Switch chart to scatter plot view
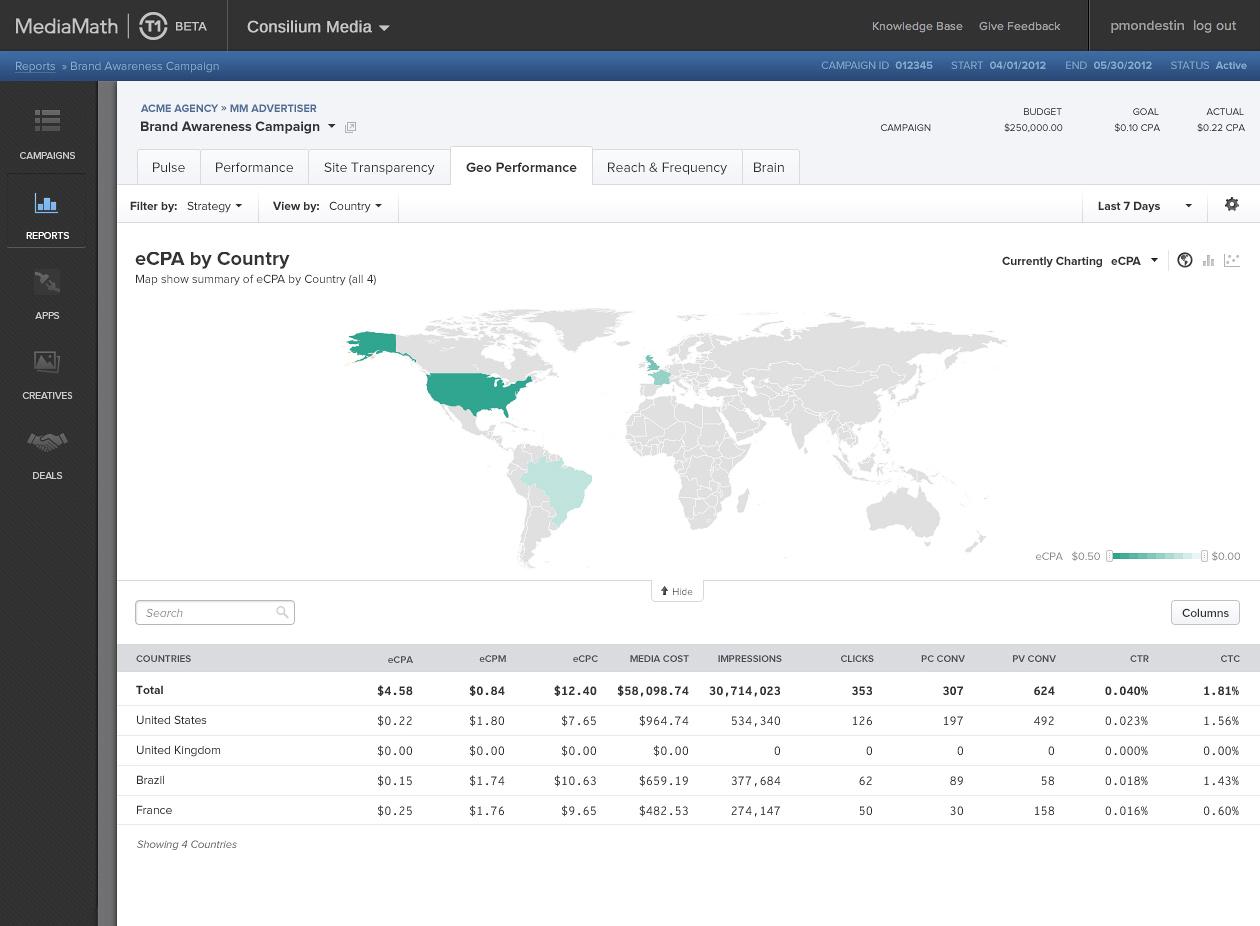The width and height of the screenshot is (1260, 926). (x=1232, y=261)
